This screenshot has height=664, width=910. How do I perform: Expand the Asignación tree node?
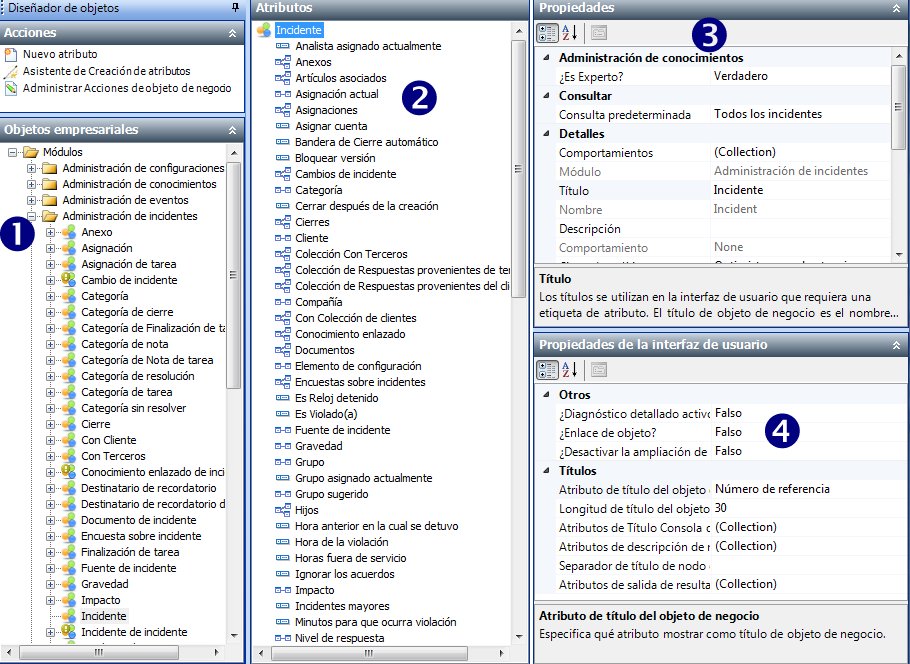(x=50, y=248)
